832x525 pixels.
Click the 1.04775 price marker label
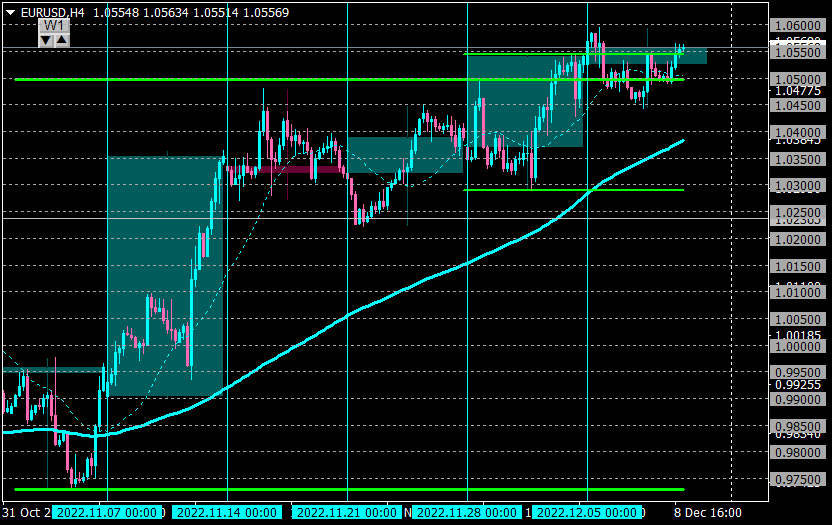[x=798, y=91]
